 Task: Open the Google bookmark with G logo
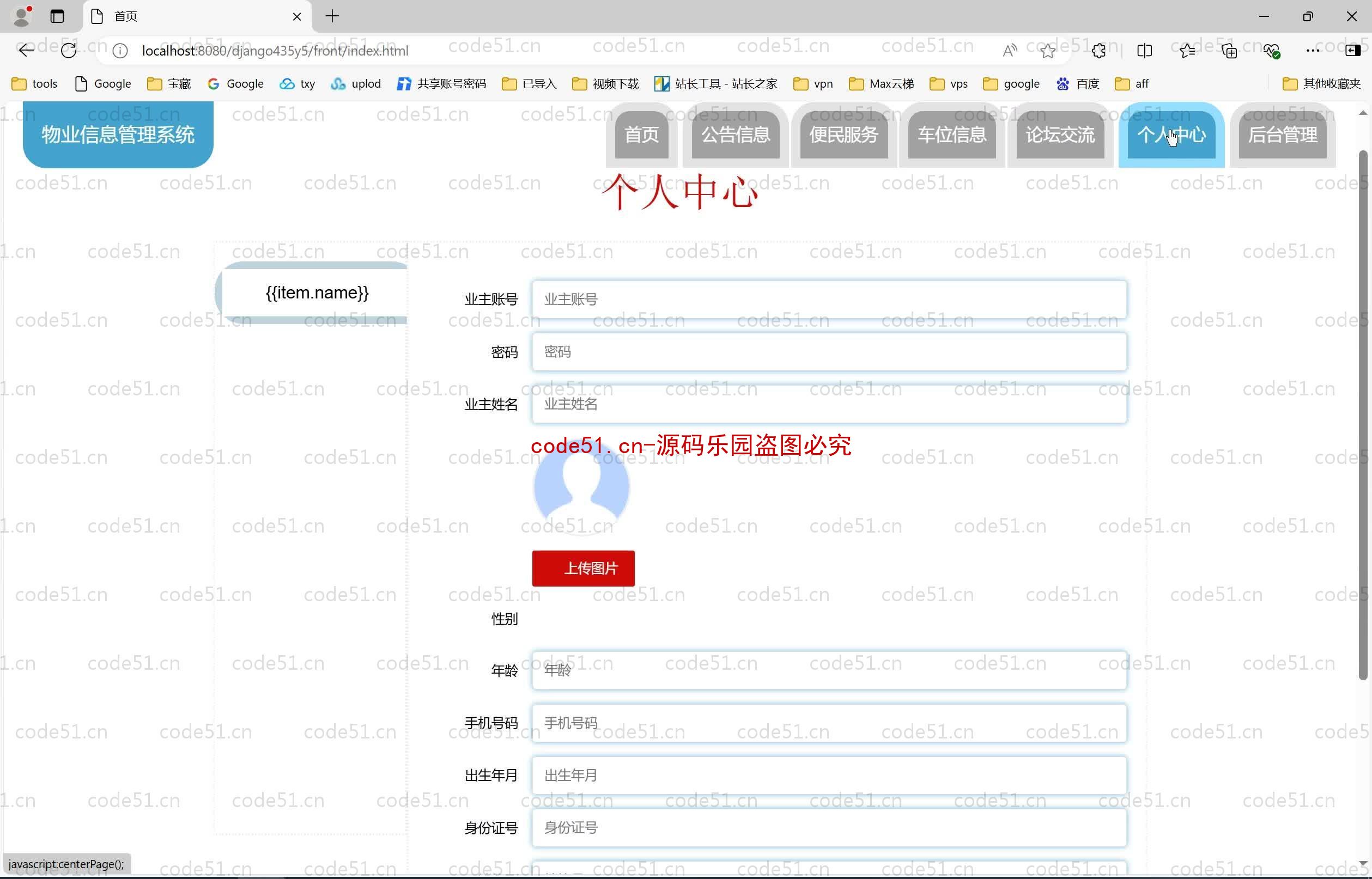(235, 84)
